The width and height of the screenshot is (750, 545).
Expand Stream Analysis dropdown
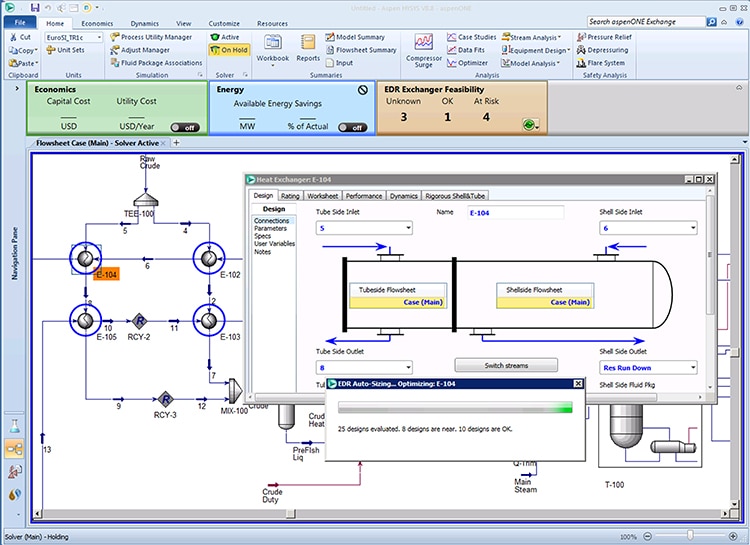tap(531, 37)
